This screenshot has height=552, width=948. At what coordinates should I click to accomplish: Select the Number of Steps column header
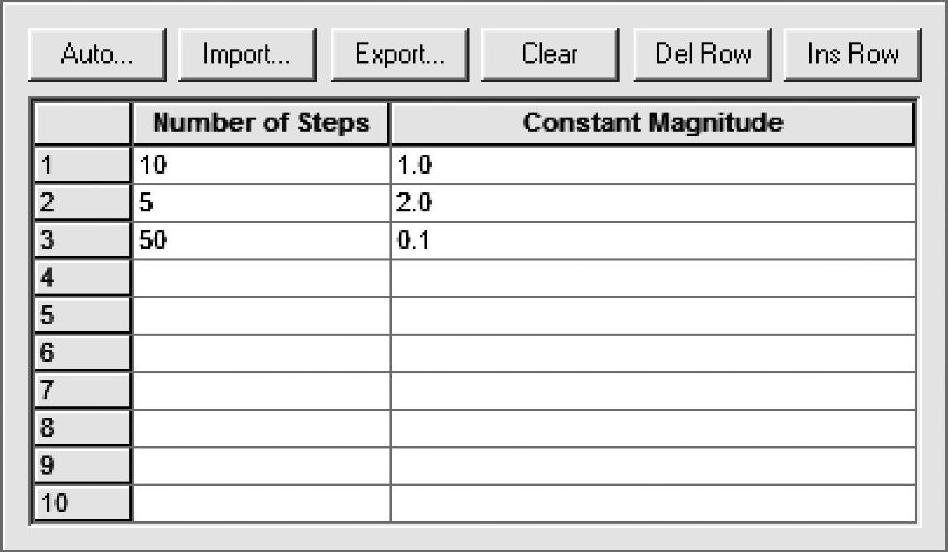(261, 124)
